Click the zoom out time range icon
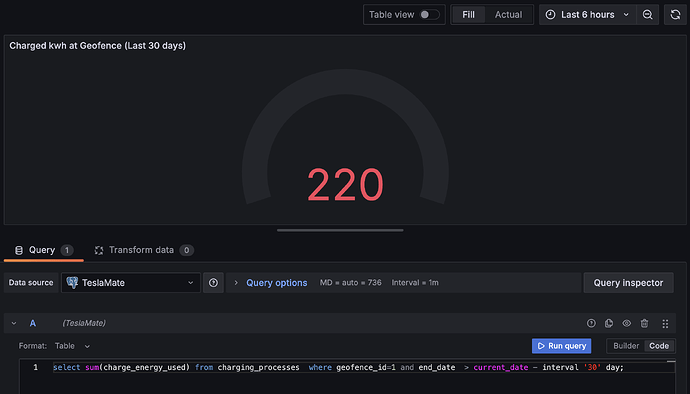The height and width of the screenshot is (394, 690). pos(647,15)
